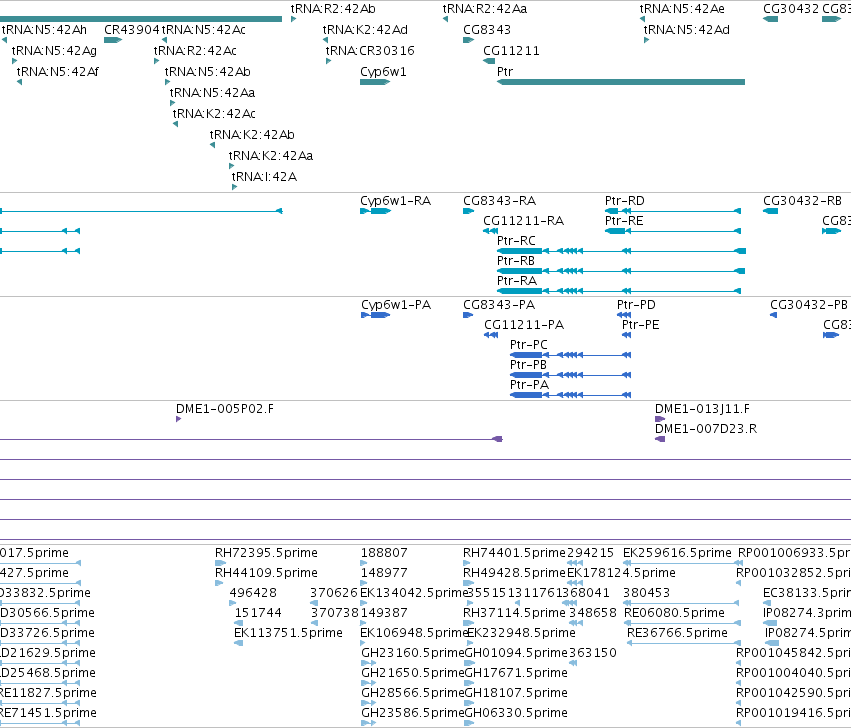Viewport: 851px width, 728px height.
Task: Open the EK113751.5prime EST label
Action: pos(288,634)
